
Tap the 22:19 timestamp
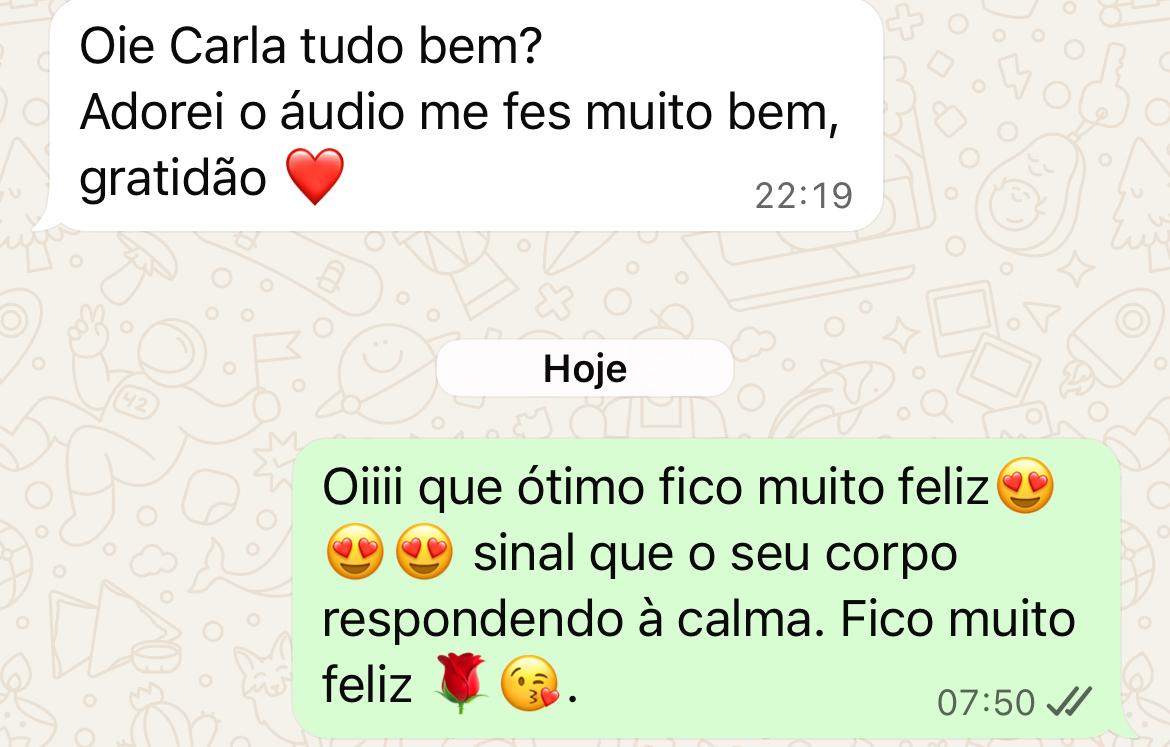804,196
